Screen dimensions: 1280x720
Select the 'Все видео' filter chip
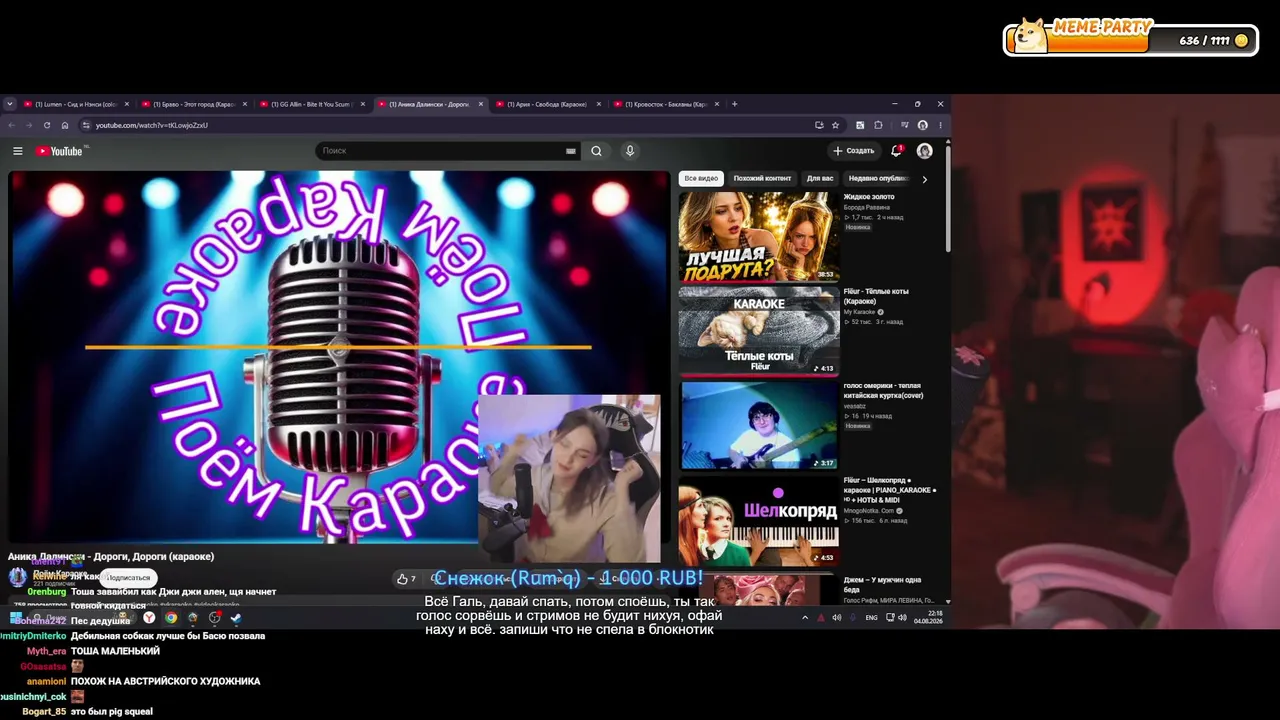(701, 179)
